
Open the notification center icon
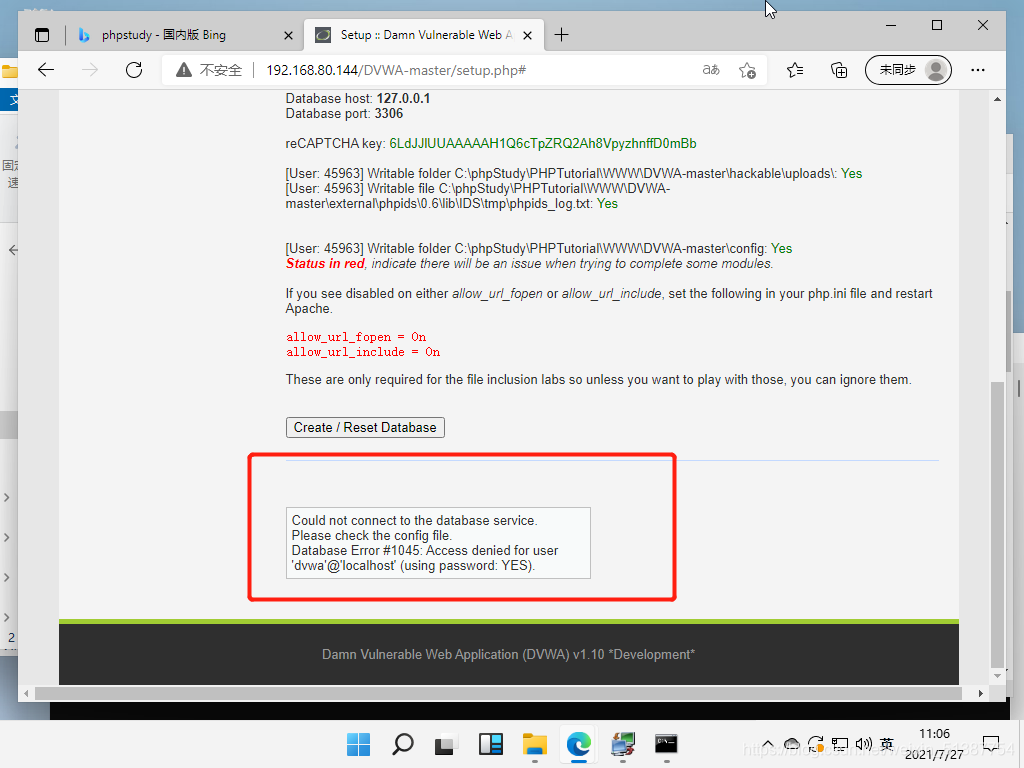pos(991,744)
